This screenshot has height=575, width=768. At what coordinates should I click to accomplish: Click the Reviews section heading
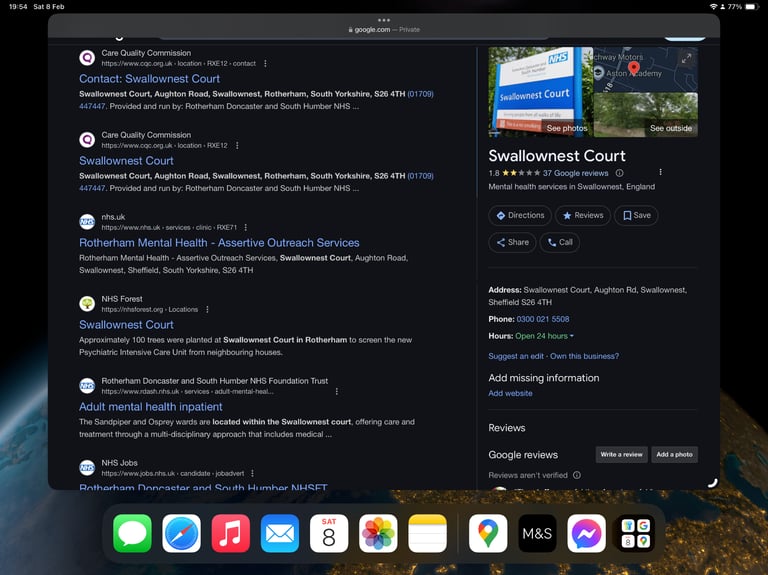506,428
